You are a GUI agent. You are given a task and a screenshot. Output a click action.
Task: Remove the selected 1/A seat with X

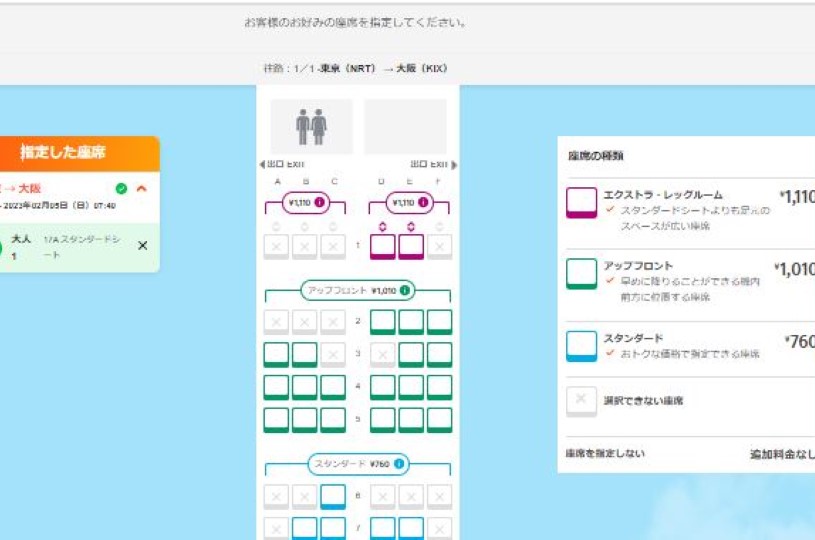click(142, 245)
